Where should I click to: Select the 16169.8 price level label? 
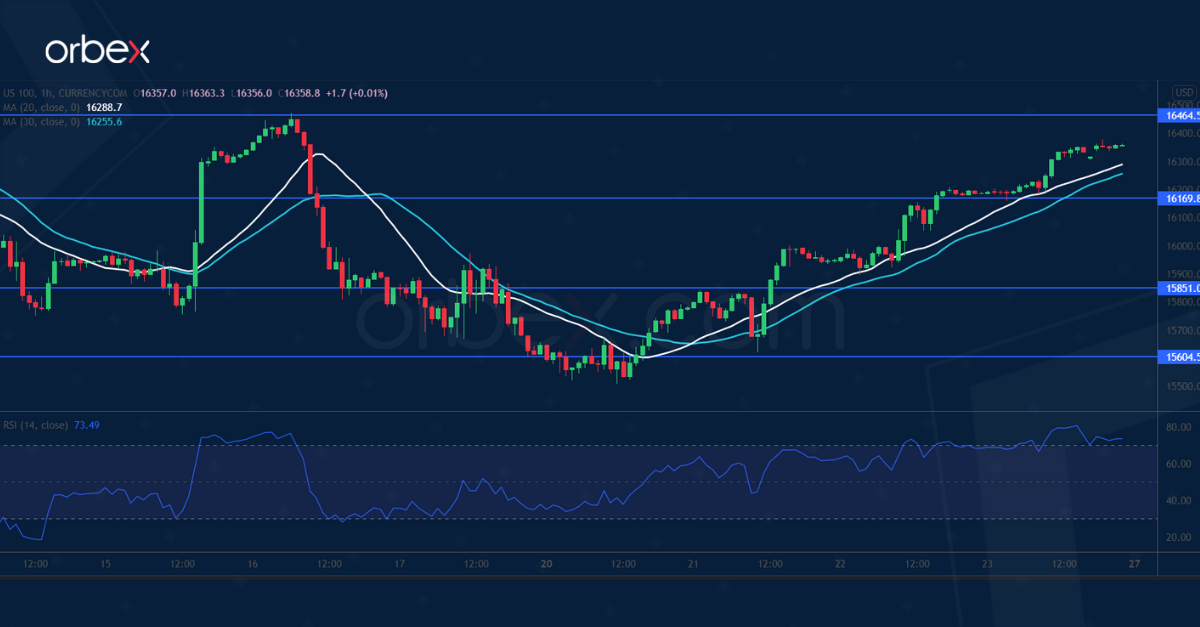click(1177, 198)
